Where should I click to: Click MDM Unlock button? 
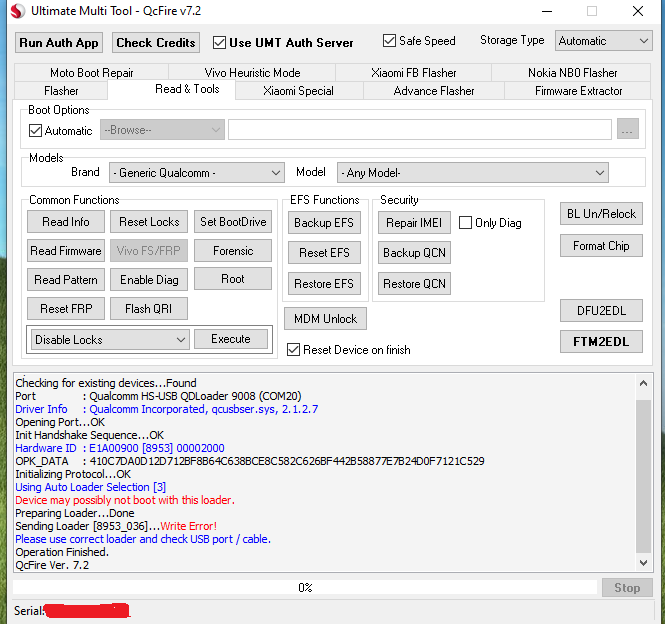[325, 319]
